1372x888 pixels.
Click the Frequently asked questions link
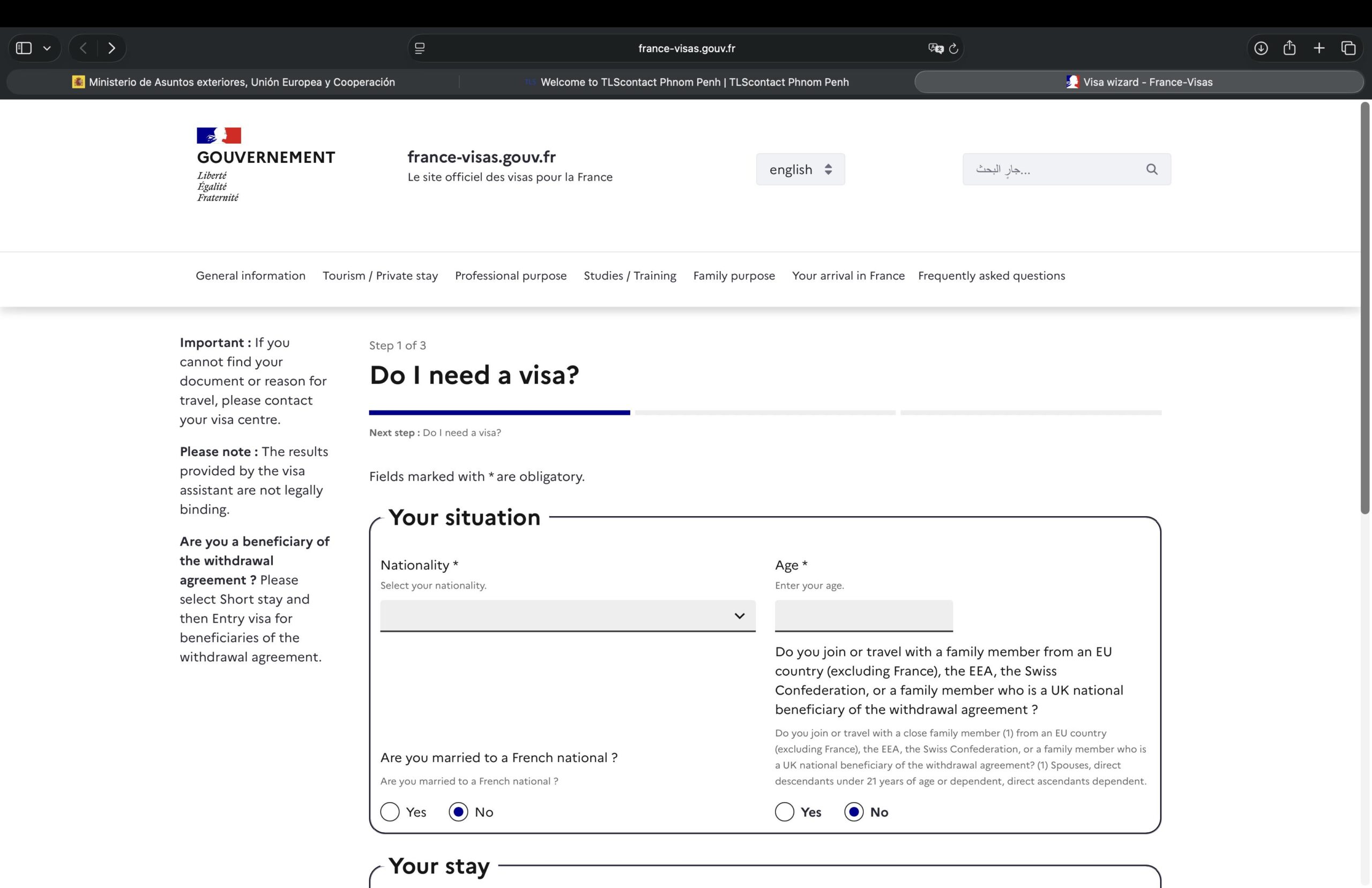[991, 275]
